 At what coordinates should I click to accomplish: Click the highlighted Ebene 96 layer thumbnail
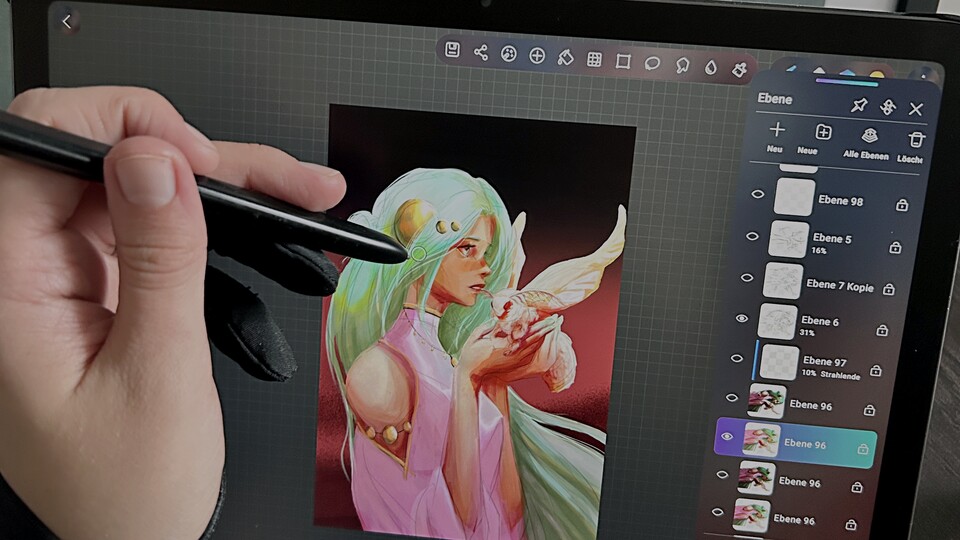tap(762, 440)
